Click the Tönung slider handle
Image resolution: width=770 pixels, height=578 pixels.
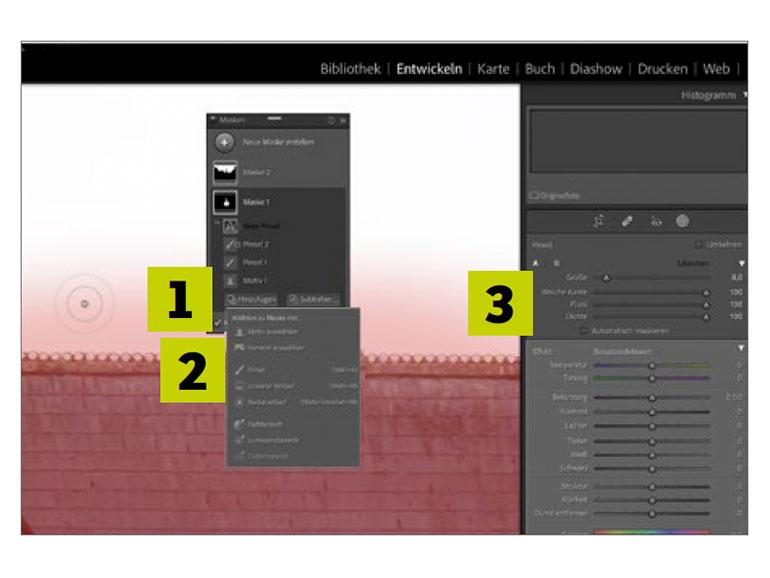[x=652, y=379]
